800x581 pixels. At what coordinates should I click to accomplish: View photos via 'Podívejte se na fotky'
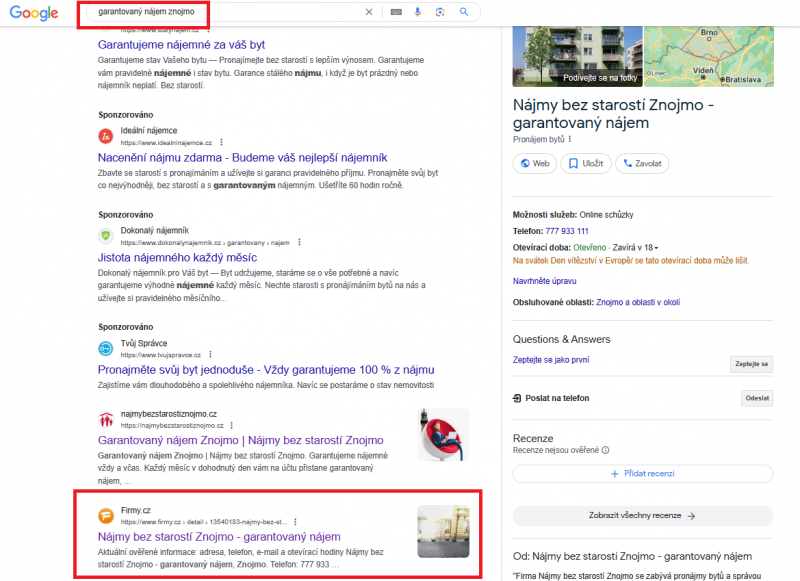tap(600, 78)
